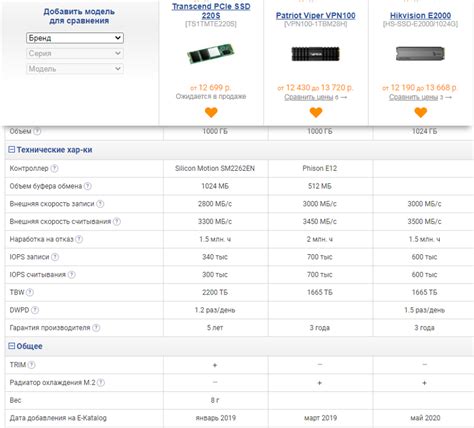Click the Transcend SSD product image

pyautogui.click(x=211, y=53)
